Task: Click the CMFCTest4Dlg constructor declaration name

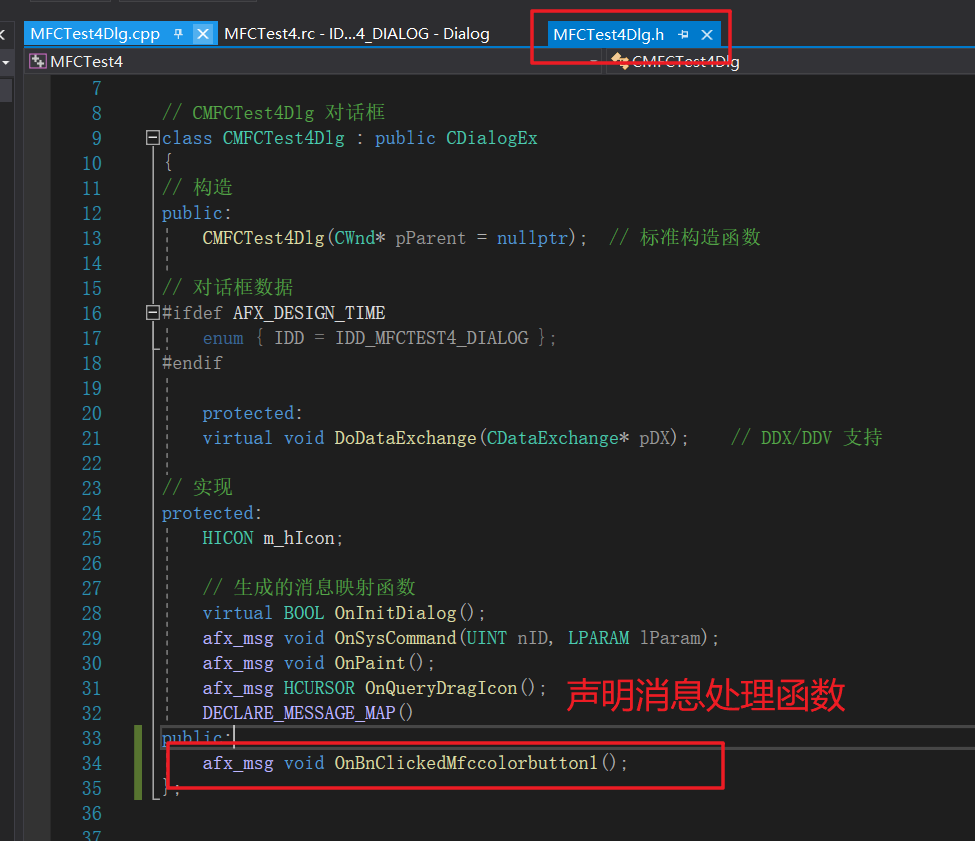Action: [263, 237]
